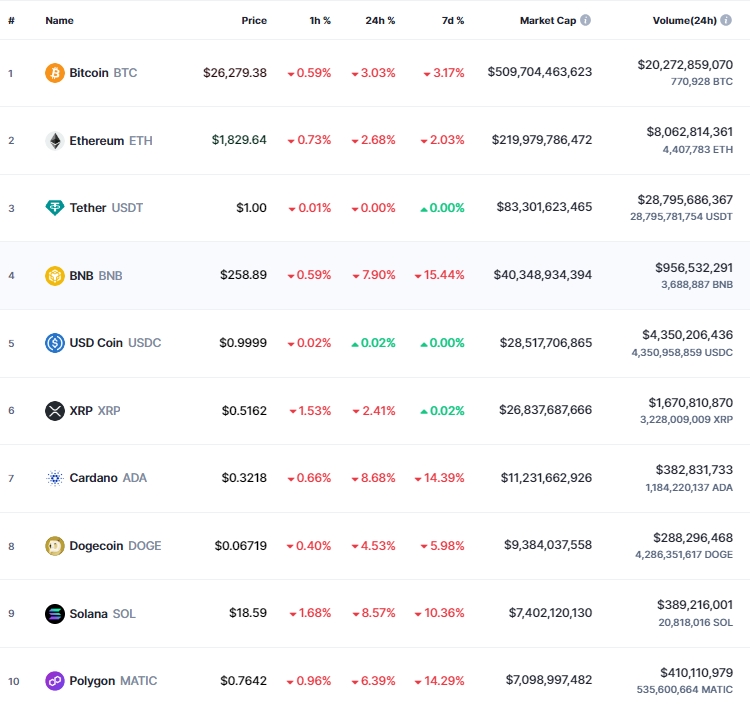Click BNB price $258.89
The height and width of the screenshot is (713, 750).
pos(243,274)
